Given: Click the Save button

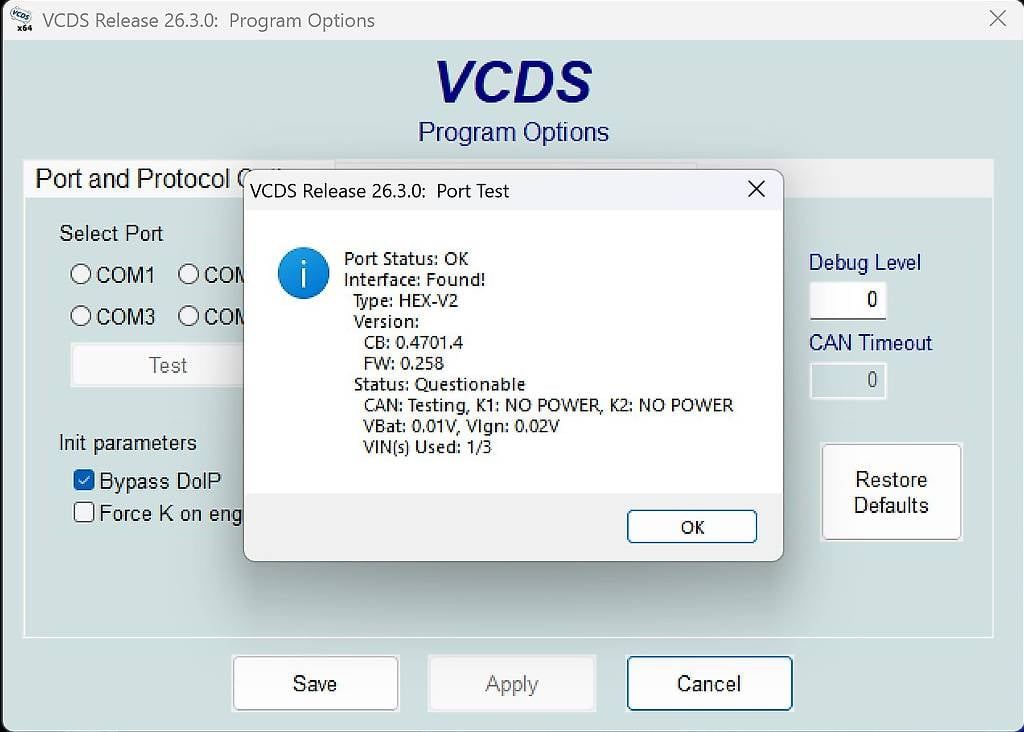Looking at the screenshot, I should click(315, 683).
